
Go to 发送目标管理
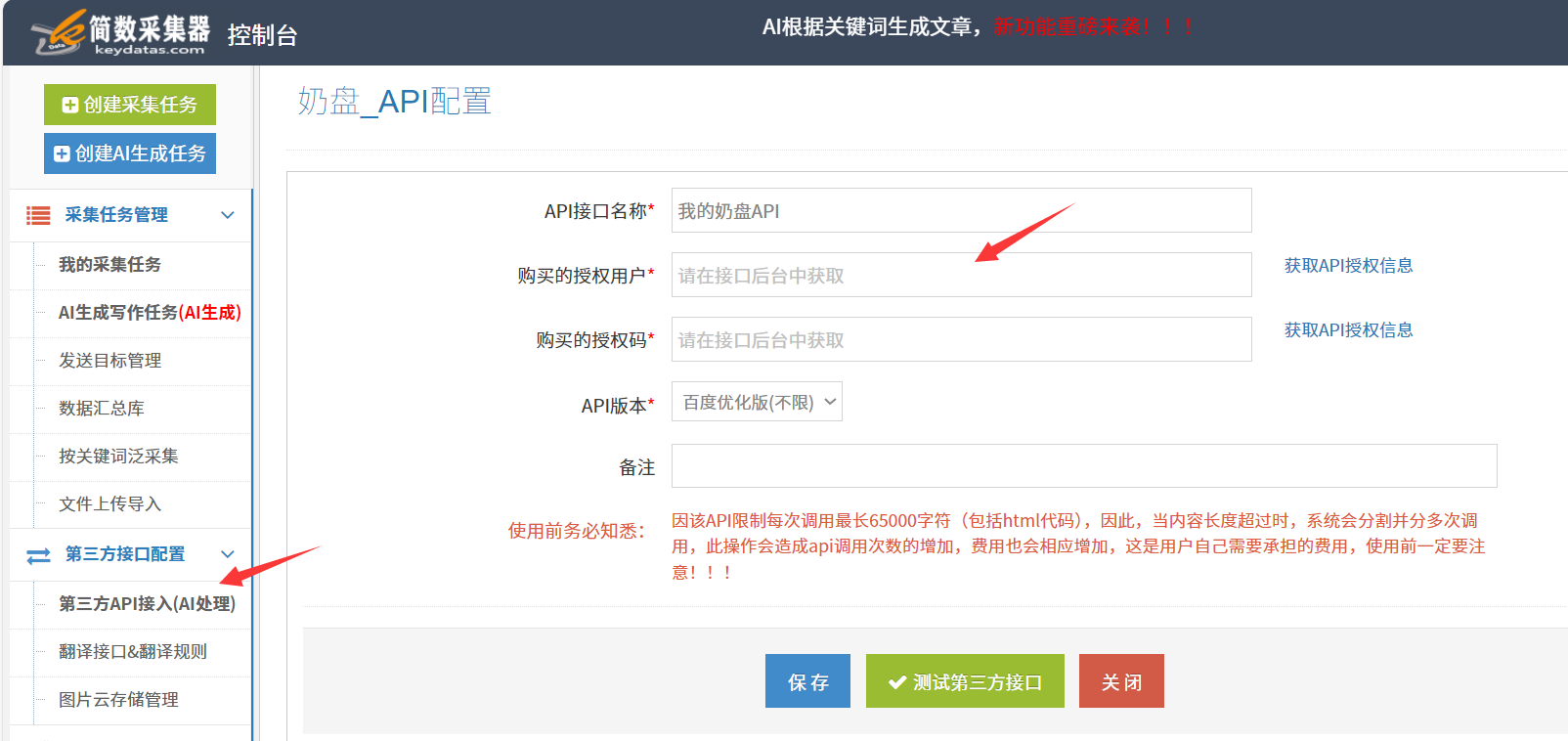109,361
